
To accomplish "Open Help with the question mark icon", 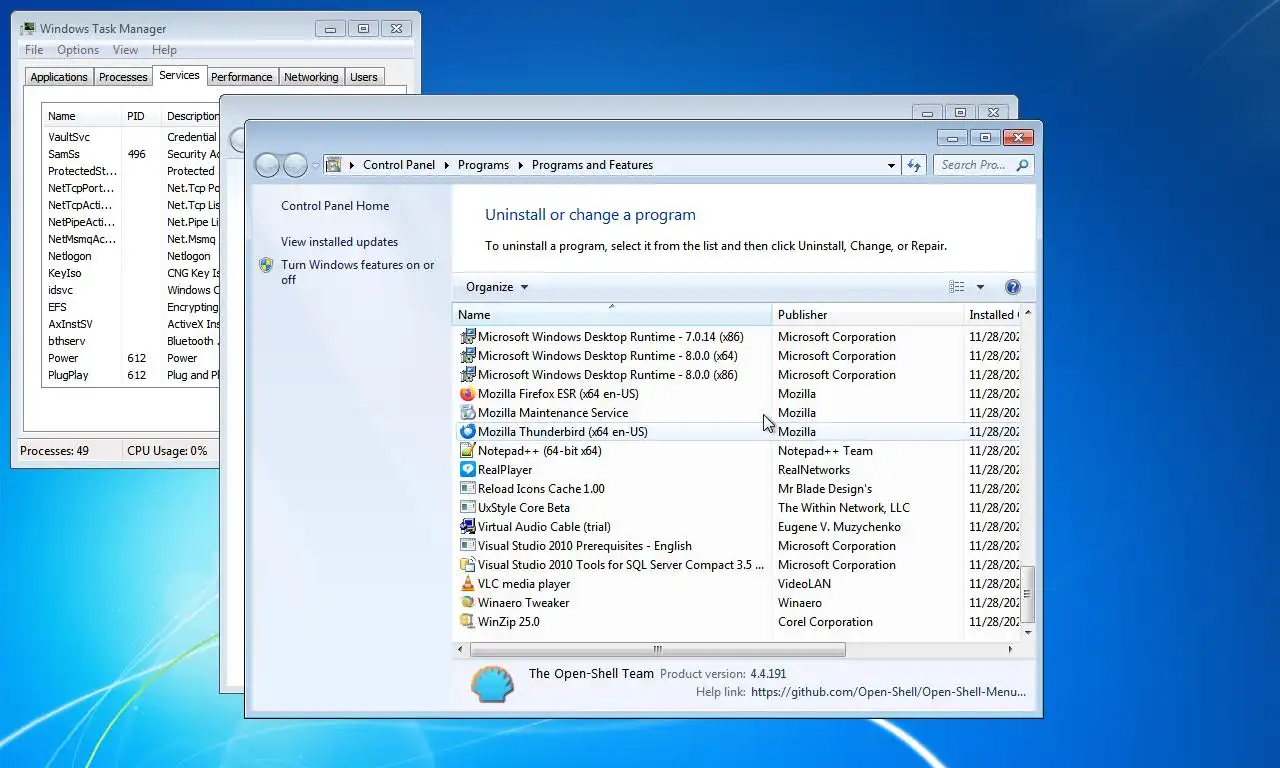I will [x=1012, y=287].
